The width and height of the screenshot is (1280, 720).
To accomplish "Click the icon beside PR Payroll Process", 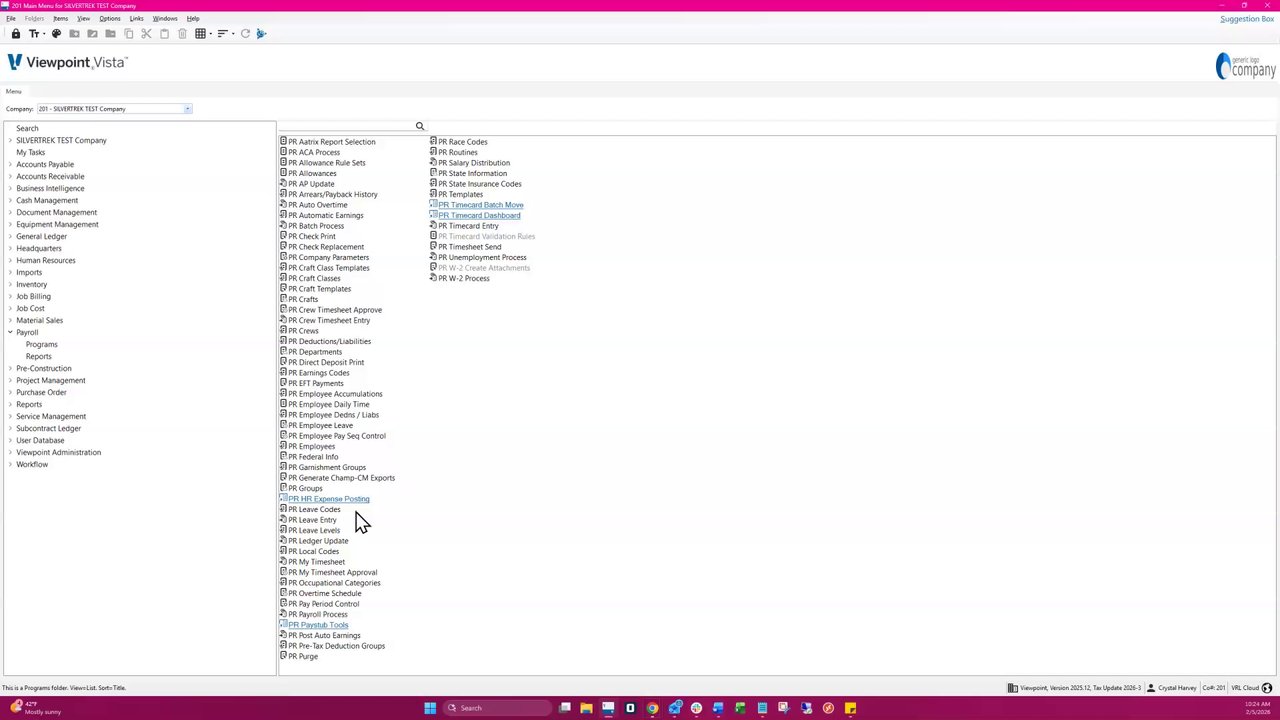I will [283, 614].
